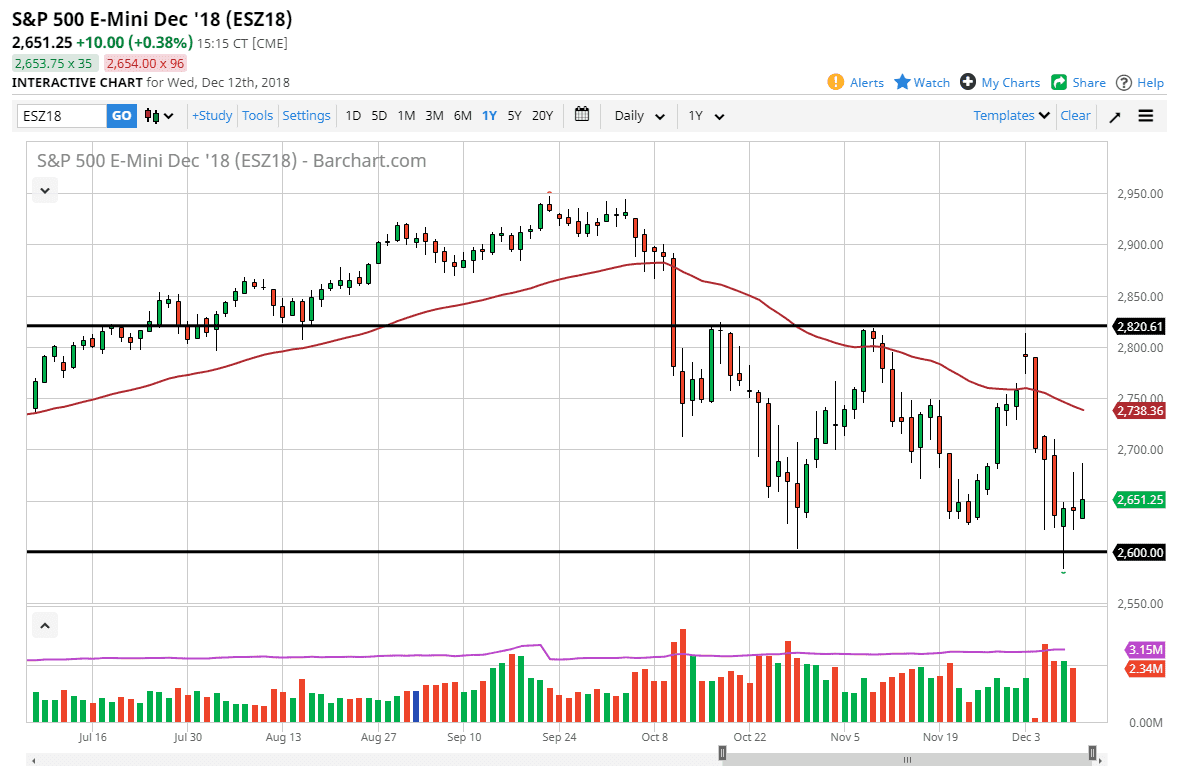Viewport: 1177px width, 766px height.
Task: Open the Daily frequency dropdown
Action: click(x=637, y=116)
